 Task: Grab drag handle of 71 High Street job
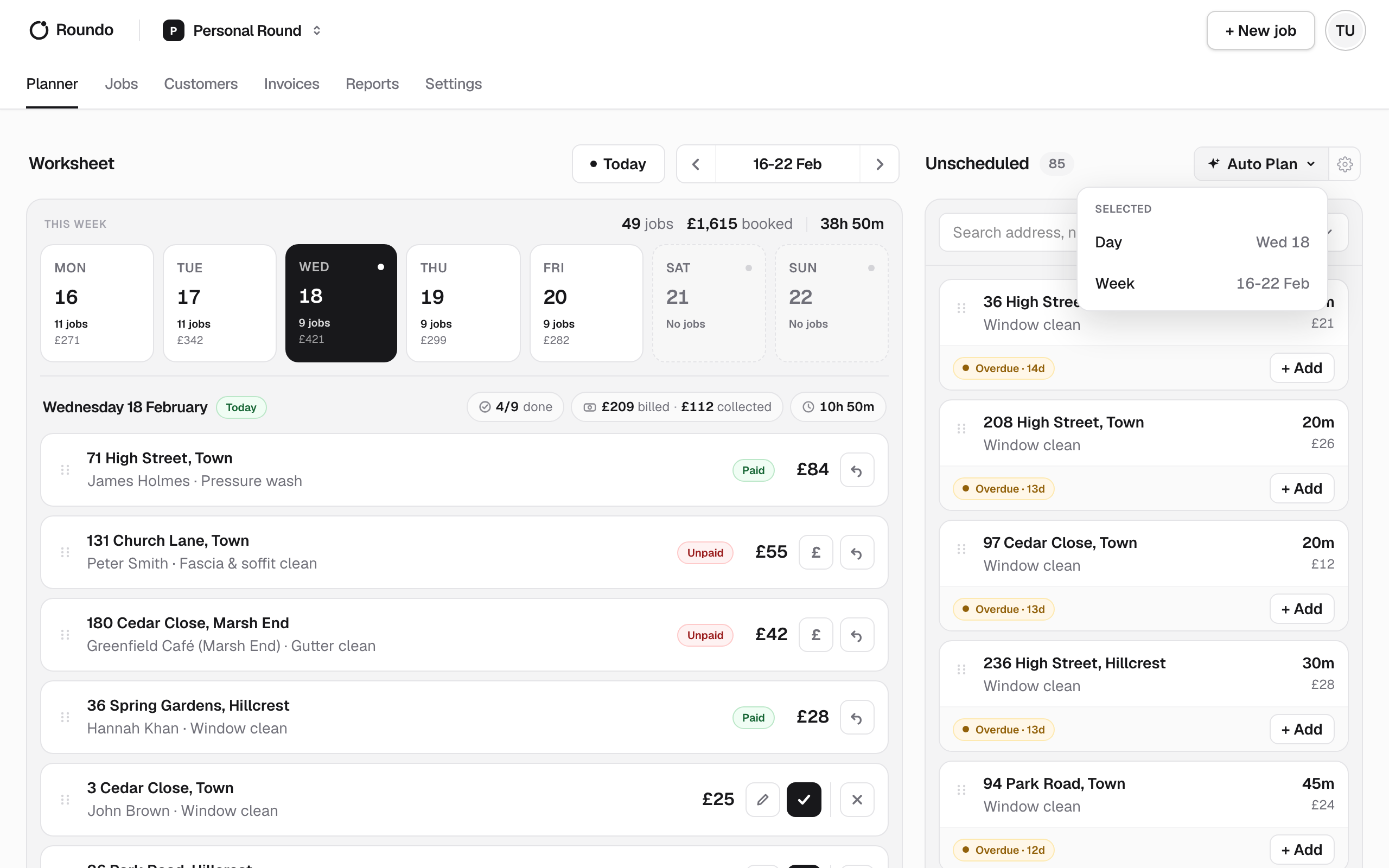pyautogui.click(x=65, y=470)
